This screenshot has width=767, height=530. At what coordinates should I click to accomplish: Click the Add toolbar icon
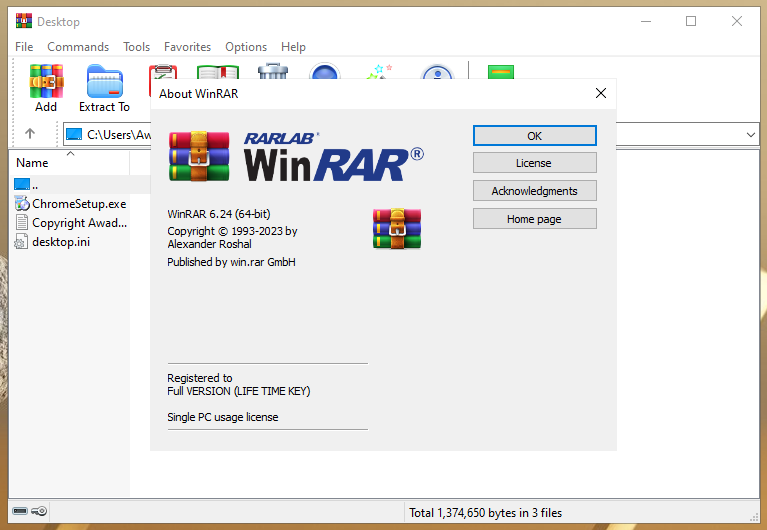click(46, 81)
